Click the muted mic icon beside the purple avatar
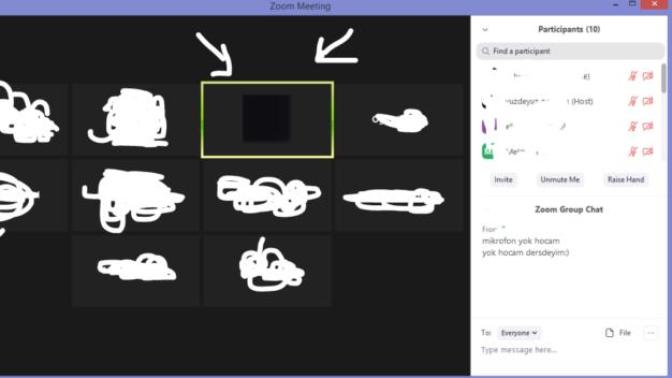 point(633,126)
